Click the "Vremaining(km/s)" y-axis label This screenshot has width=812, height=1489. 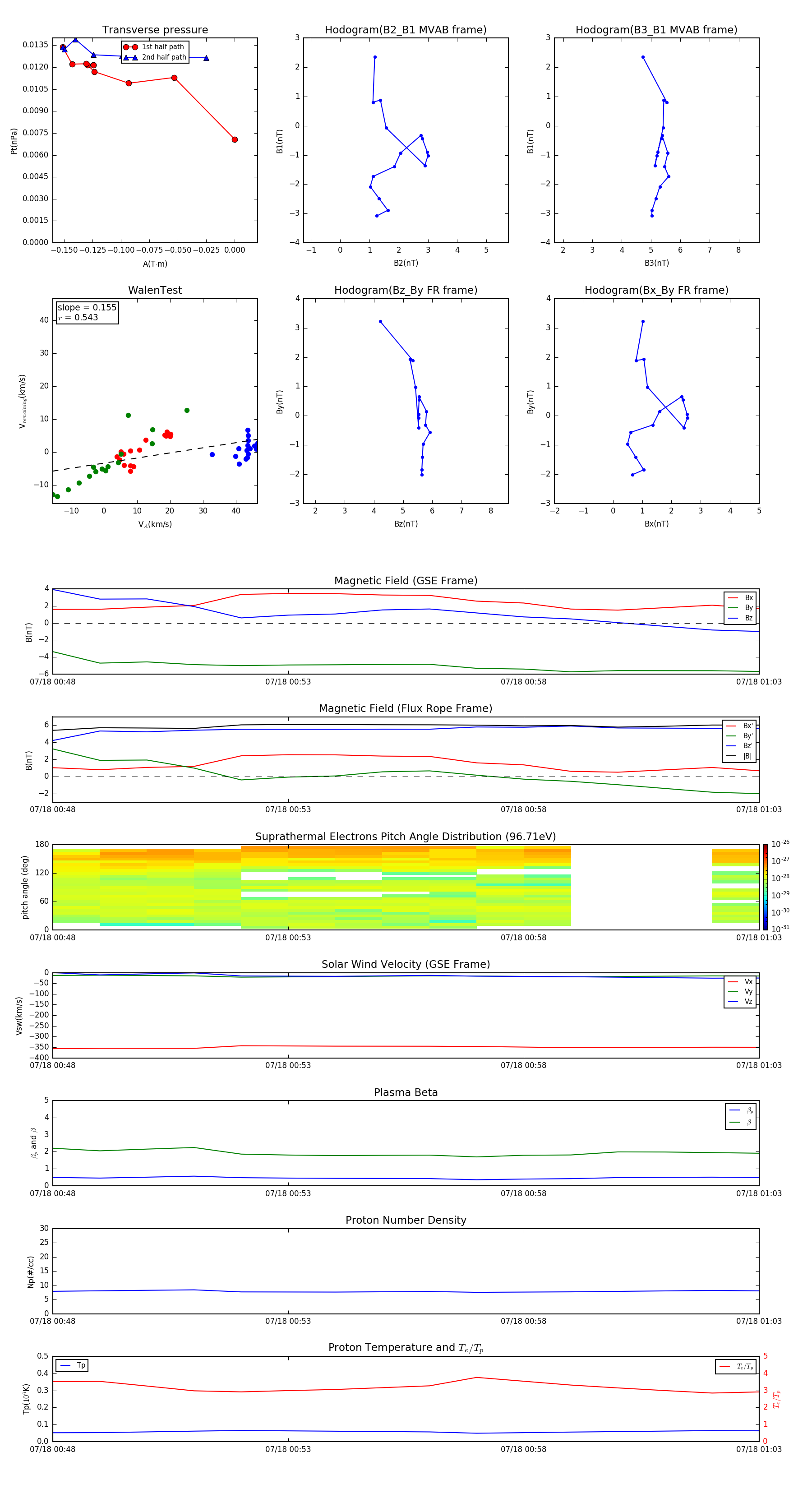tap(22, 401)
